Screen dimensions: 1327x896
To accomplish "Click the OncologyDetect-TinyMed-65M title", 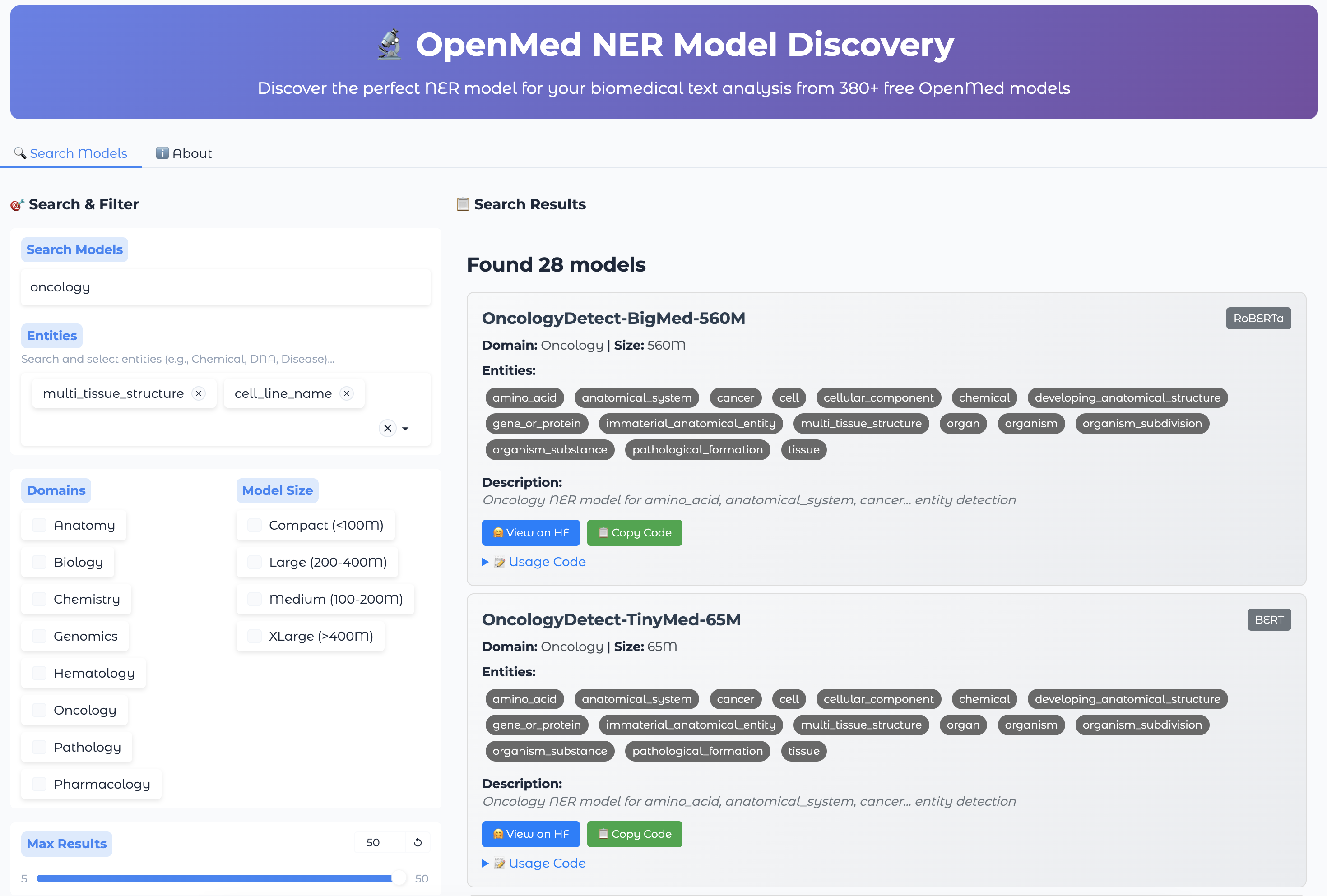I will (611, 620).
